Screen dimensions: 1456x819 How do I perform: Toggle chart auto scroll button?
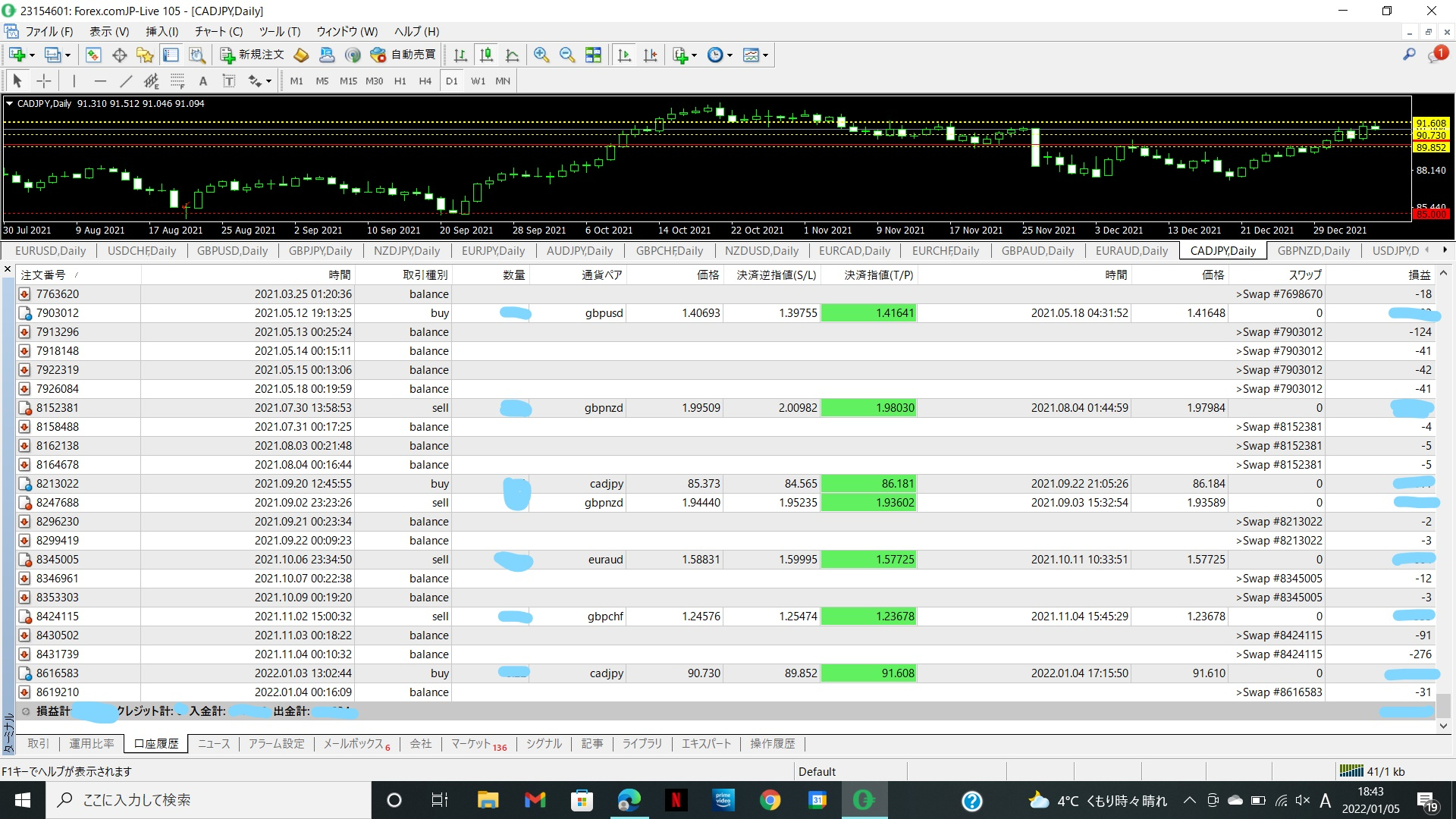(x=624, y=55)
